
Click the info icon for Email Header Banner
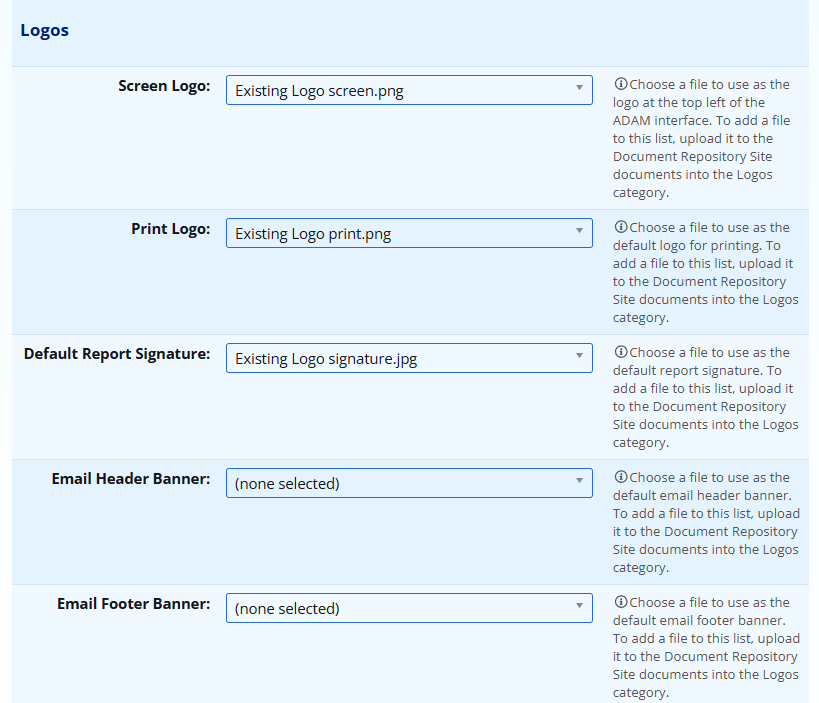(620, 478)
